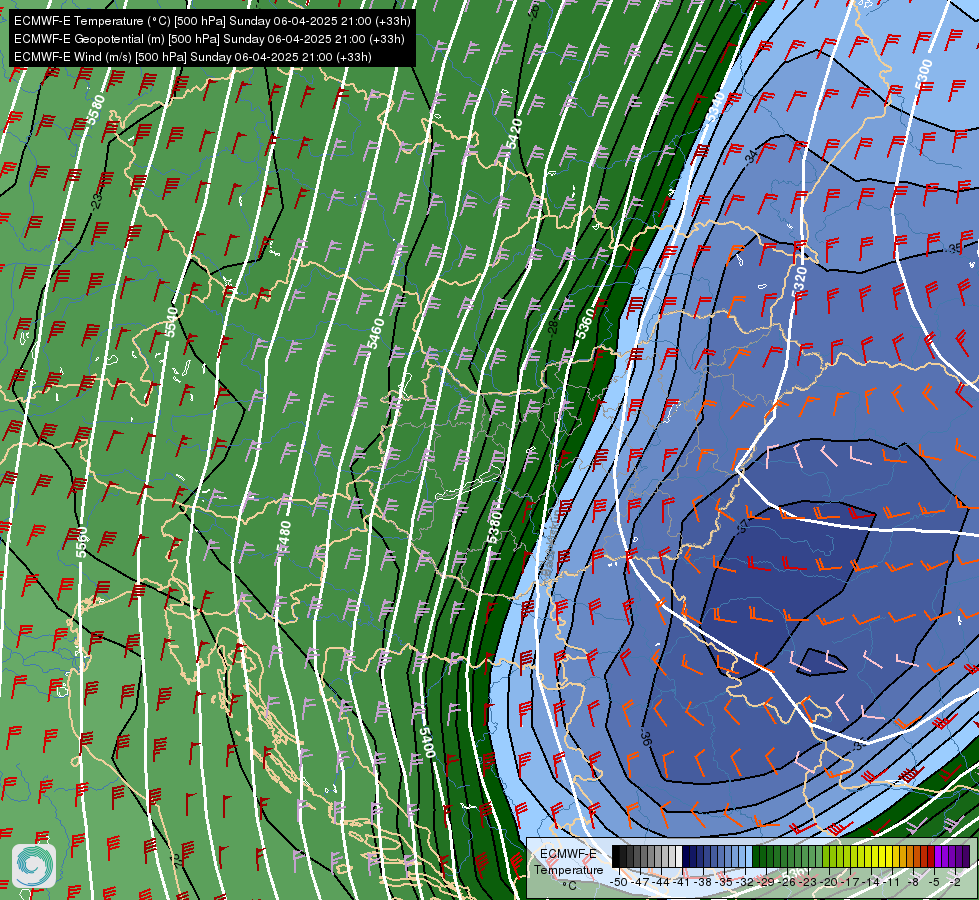Click the 5380 geopotential contour label
This screenshot has height=900, width=979.
click(x=494, y=526)
